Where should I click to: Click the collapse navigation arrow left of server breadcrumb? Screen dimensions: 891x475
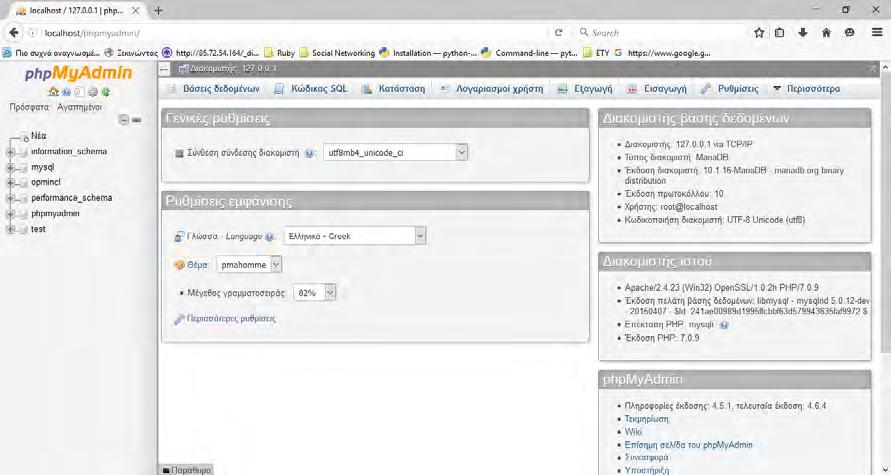(164, 69)
